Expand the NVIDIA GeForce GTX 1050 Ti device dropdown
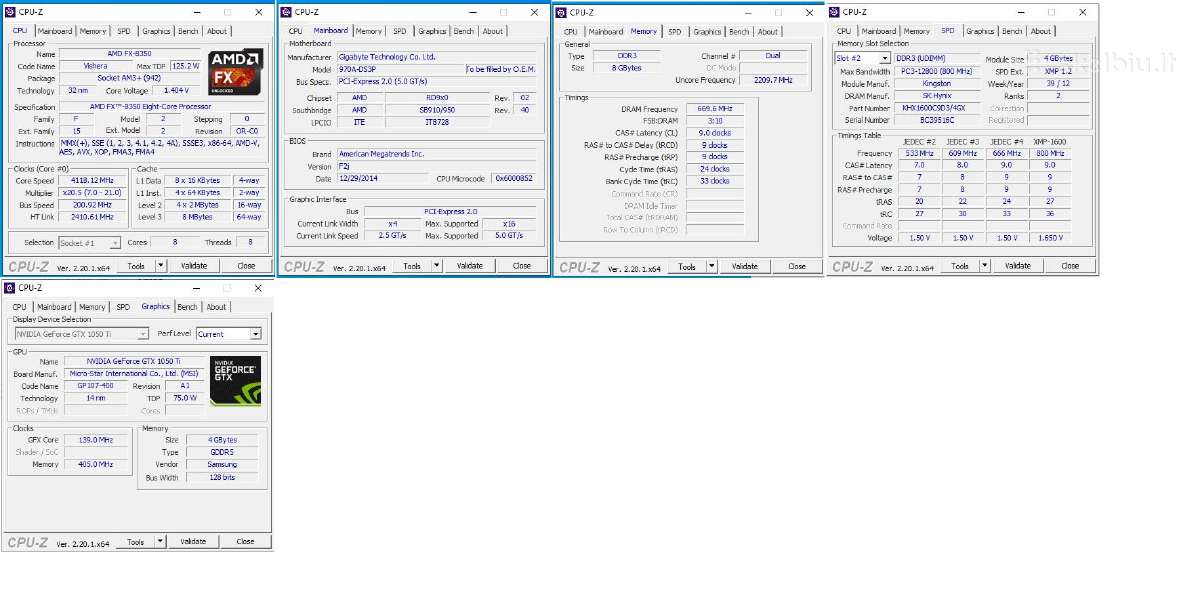The height and width of the screenshot is (593, 1200). click(143, 334)
